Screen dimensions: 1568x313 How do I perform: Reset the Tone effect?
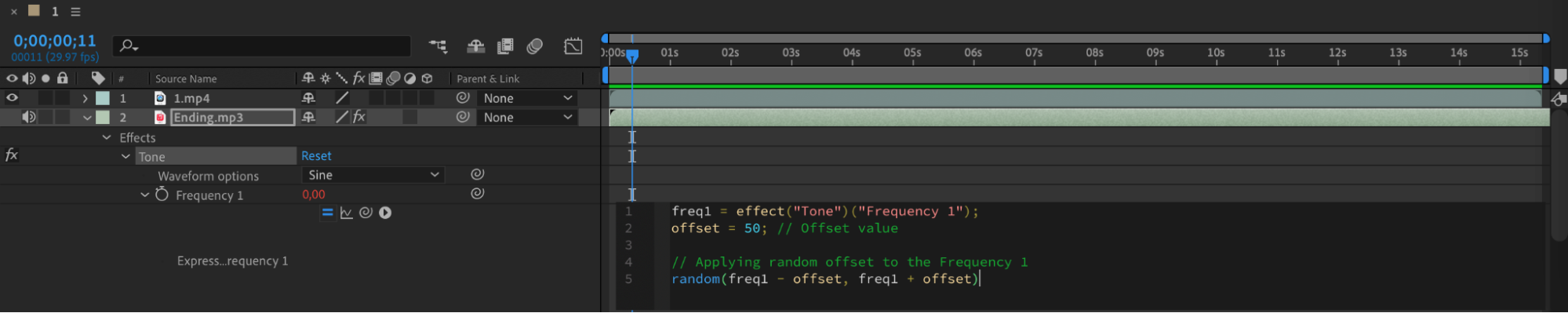pos(316,156)
